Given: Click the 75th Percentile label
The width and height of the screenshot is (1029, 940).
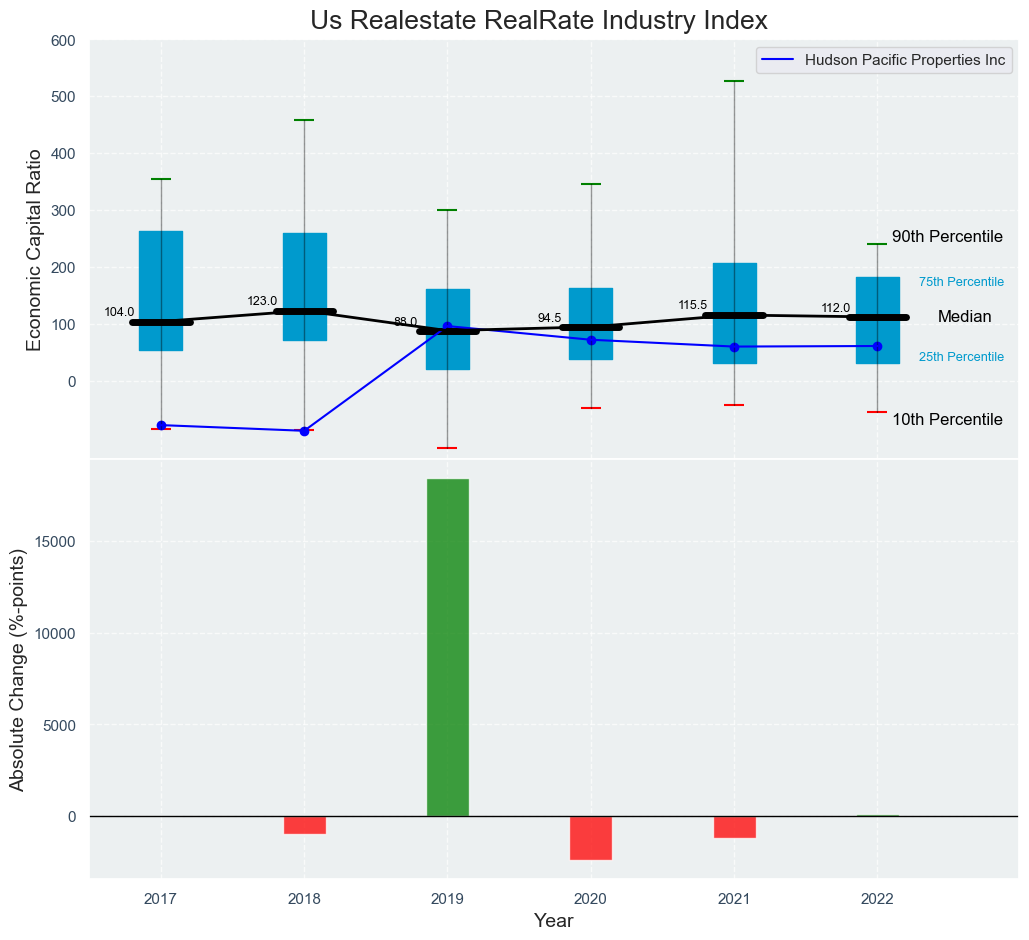Looking at the screenshot, I should pyautogui.click(x=960, y=282).
